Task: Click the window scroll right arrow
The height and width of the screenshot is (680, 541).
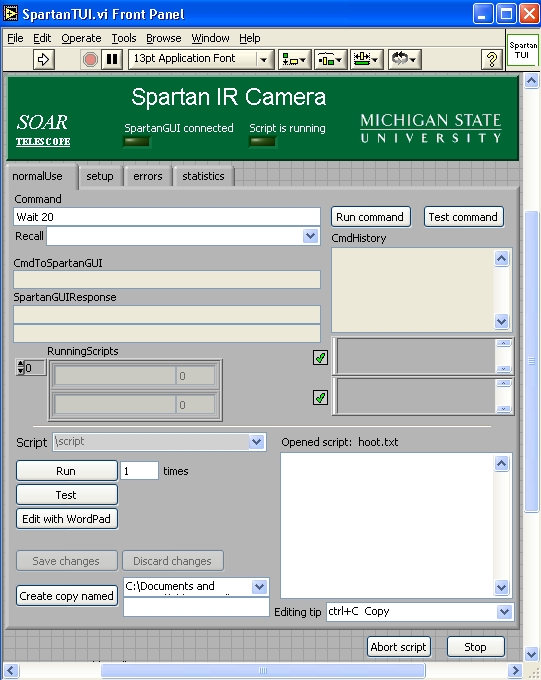Action: pos(515,670)
